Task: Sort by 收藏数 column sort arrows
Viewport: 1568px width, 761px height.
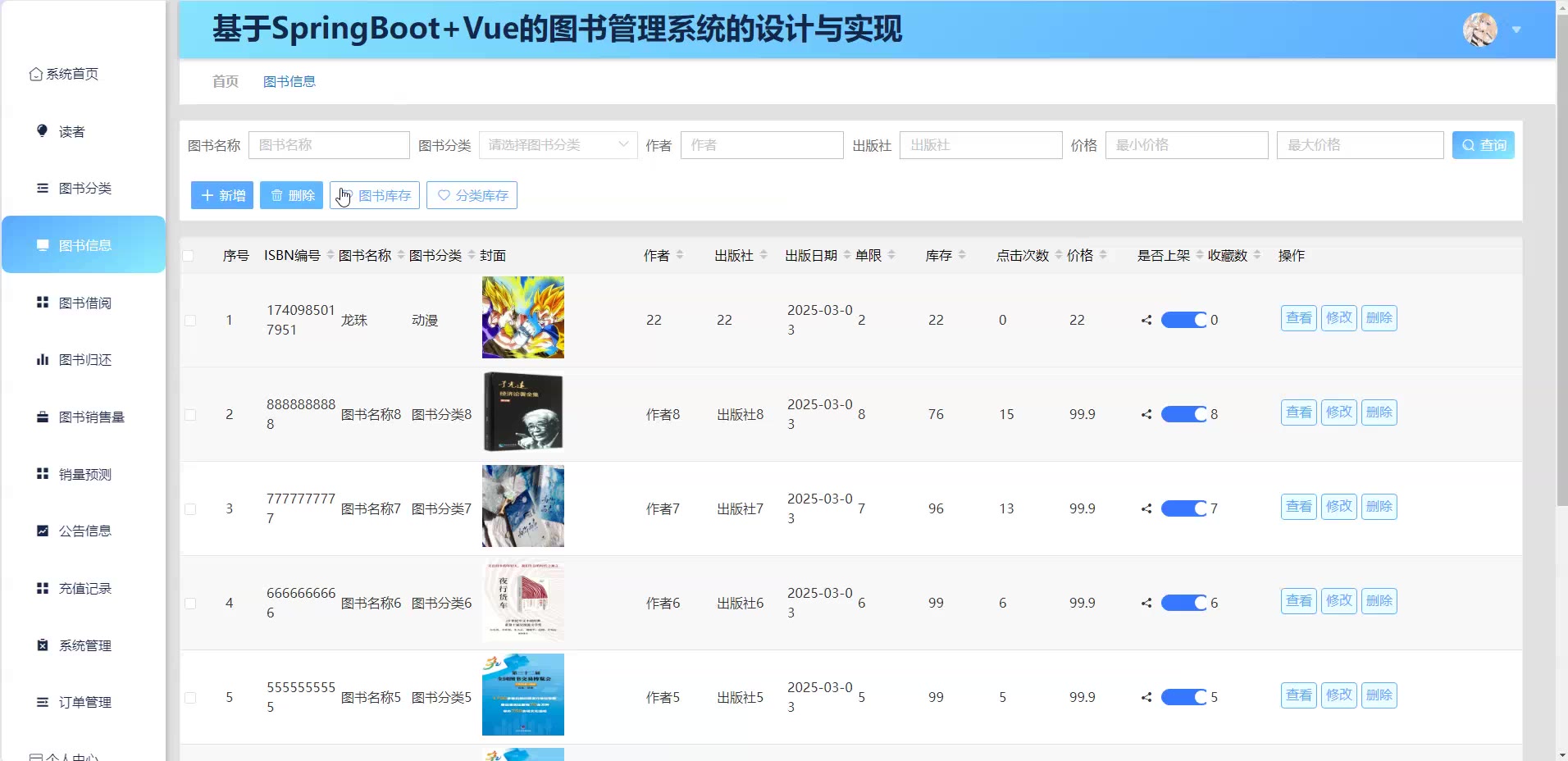Action: tap(1257, 255)
